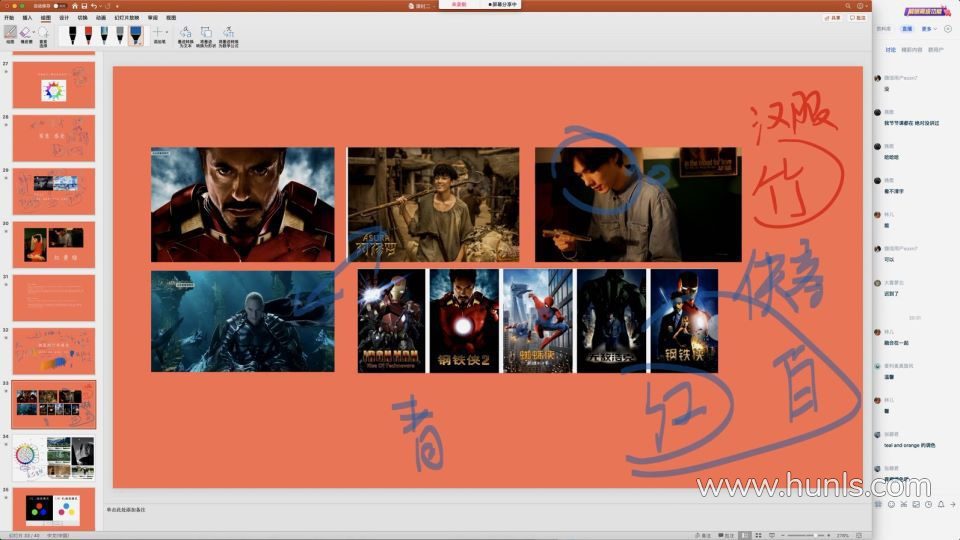
Task: Click the clock history icon in chat toolbar
Action: (x=928, y=504)
